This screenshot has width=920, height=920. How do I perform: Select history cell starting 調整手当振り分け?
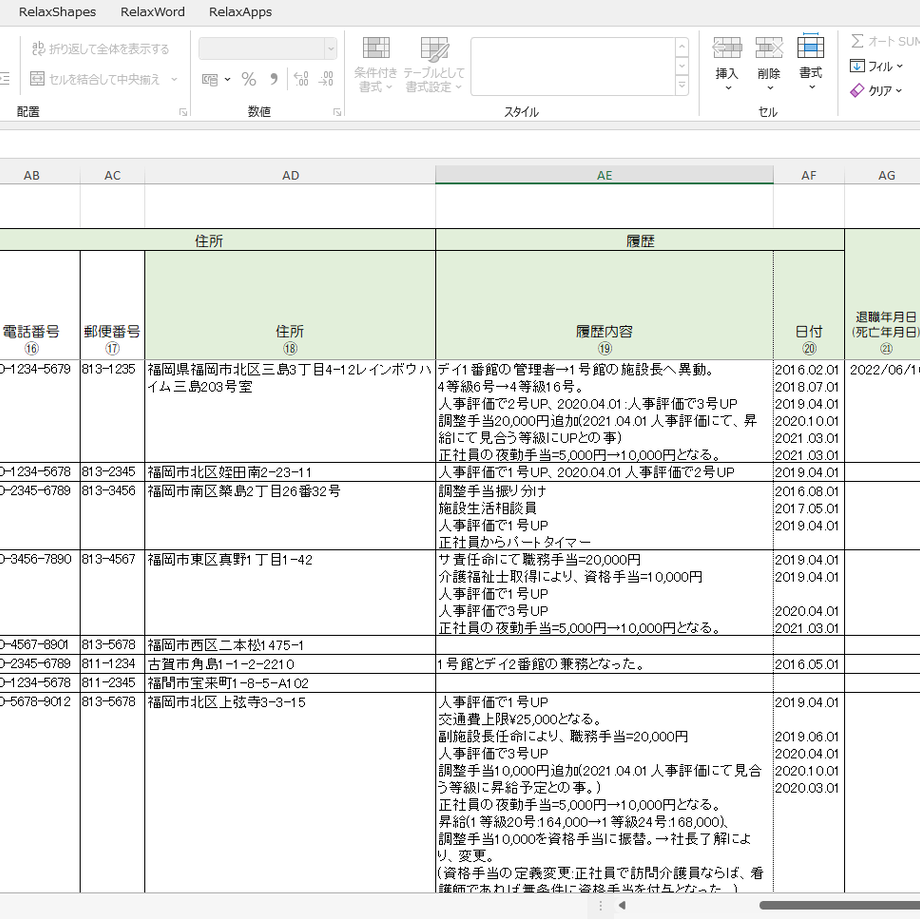604,516
